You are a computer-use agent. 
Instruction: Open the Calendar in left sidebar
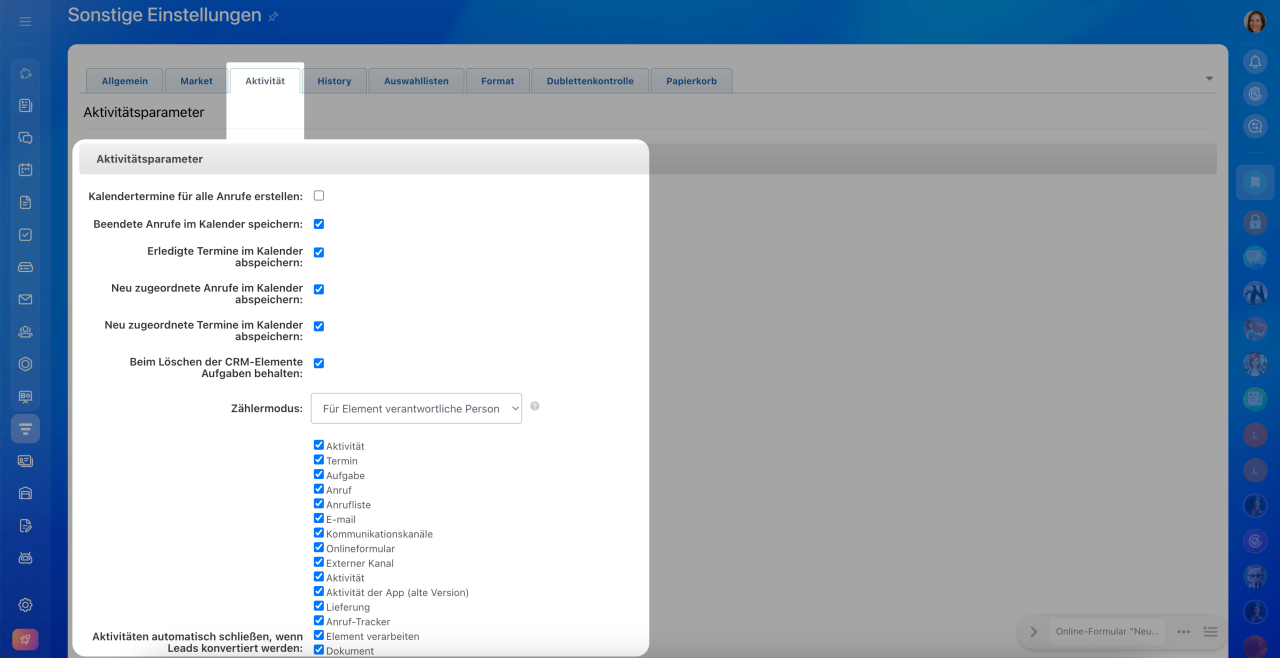(26, 170)
